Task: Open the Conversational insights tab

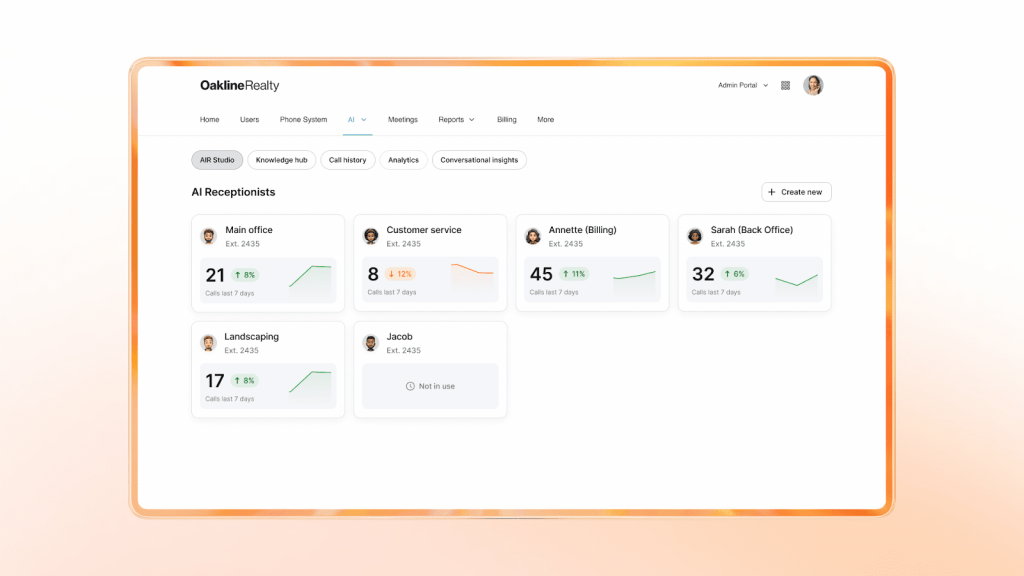Action: coord(478,160)
